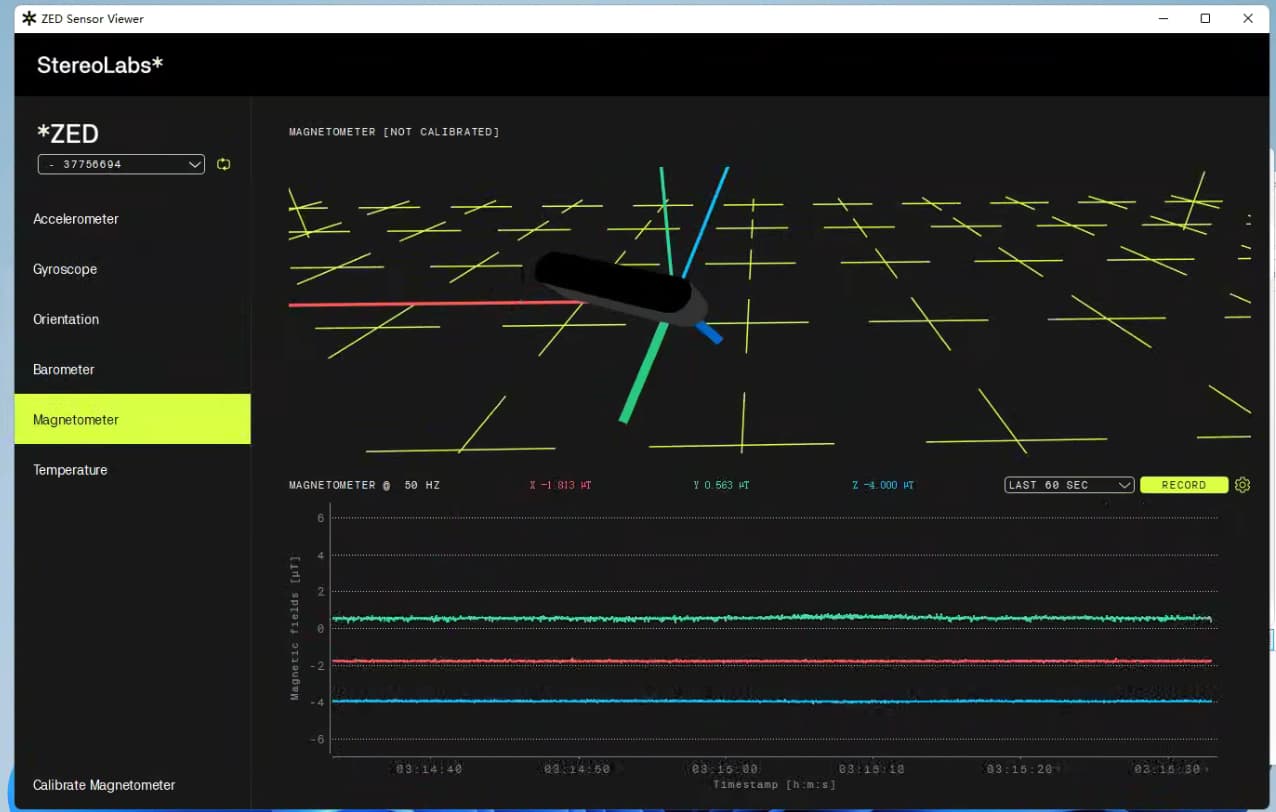
Task: Select the highlighted Magnetometer item
Action: point(132,419)
